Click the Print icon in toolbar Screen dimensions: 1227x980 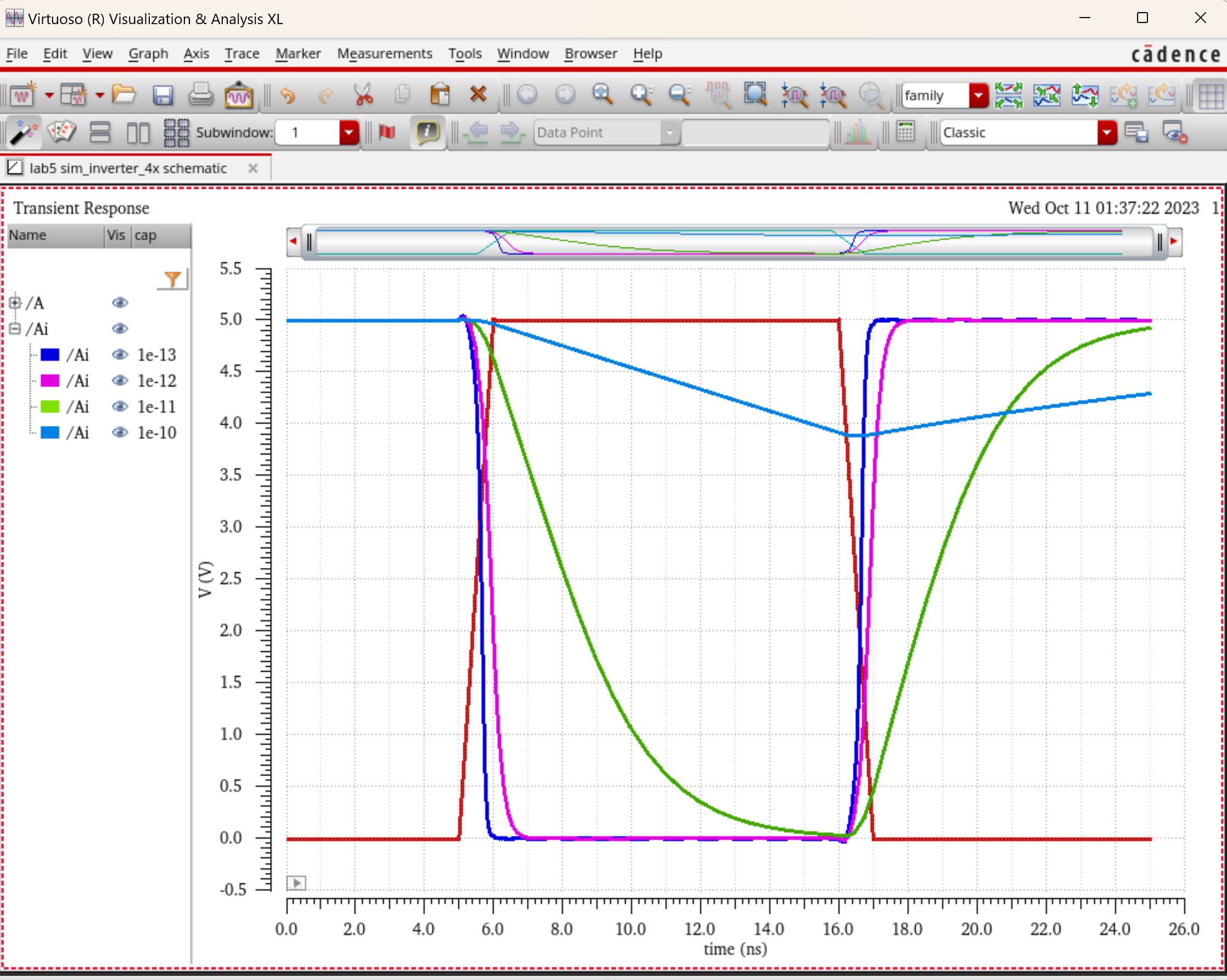point(200,95)
